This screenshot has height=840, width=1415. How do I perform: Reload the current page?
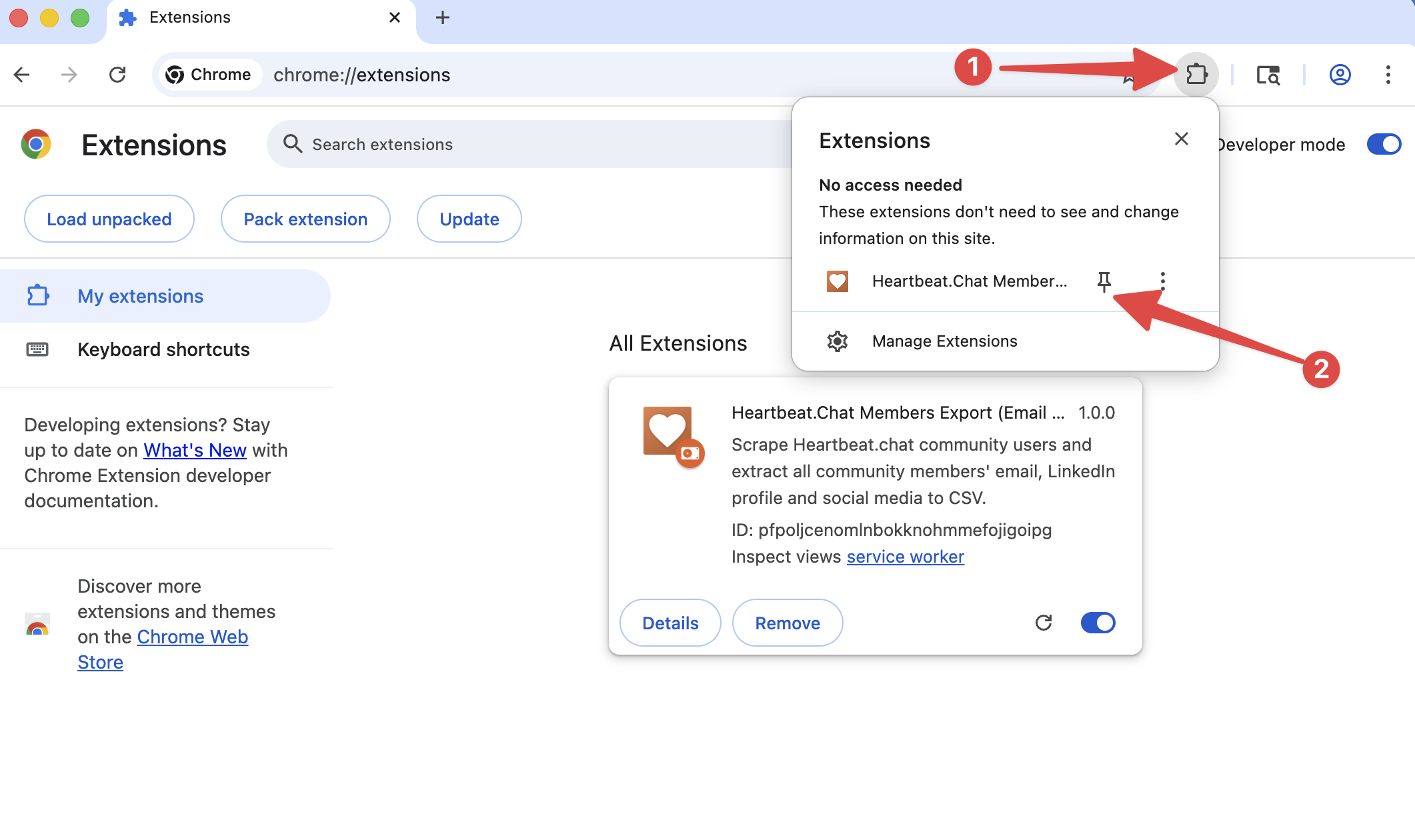point(117,75)
